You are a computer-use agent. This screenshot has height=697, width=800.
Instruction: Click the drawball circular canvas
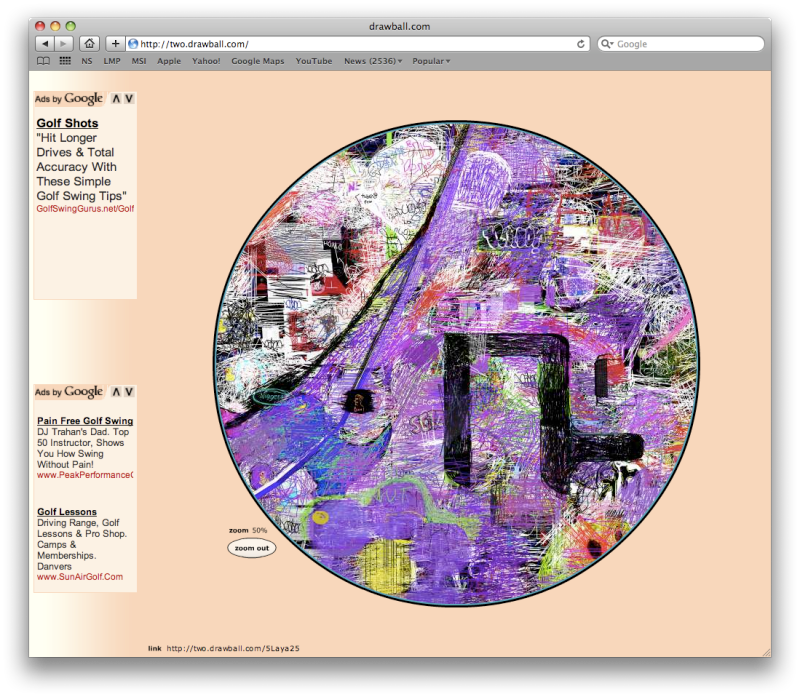coord(457,364)
